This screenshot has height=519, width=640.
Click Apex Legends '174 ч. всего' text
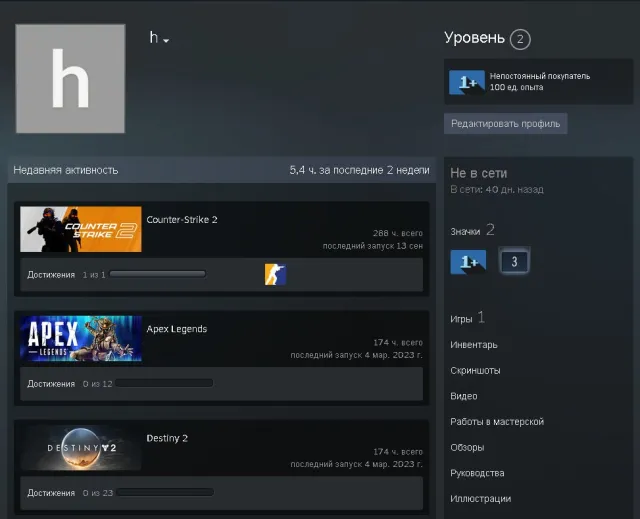tap(398, 342)
